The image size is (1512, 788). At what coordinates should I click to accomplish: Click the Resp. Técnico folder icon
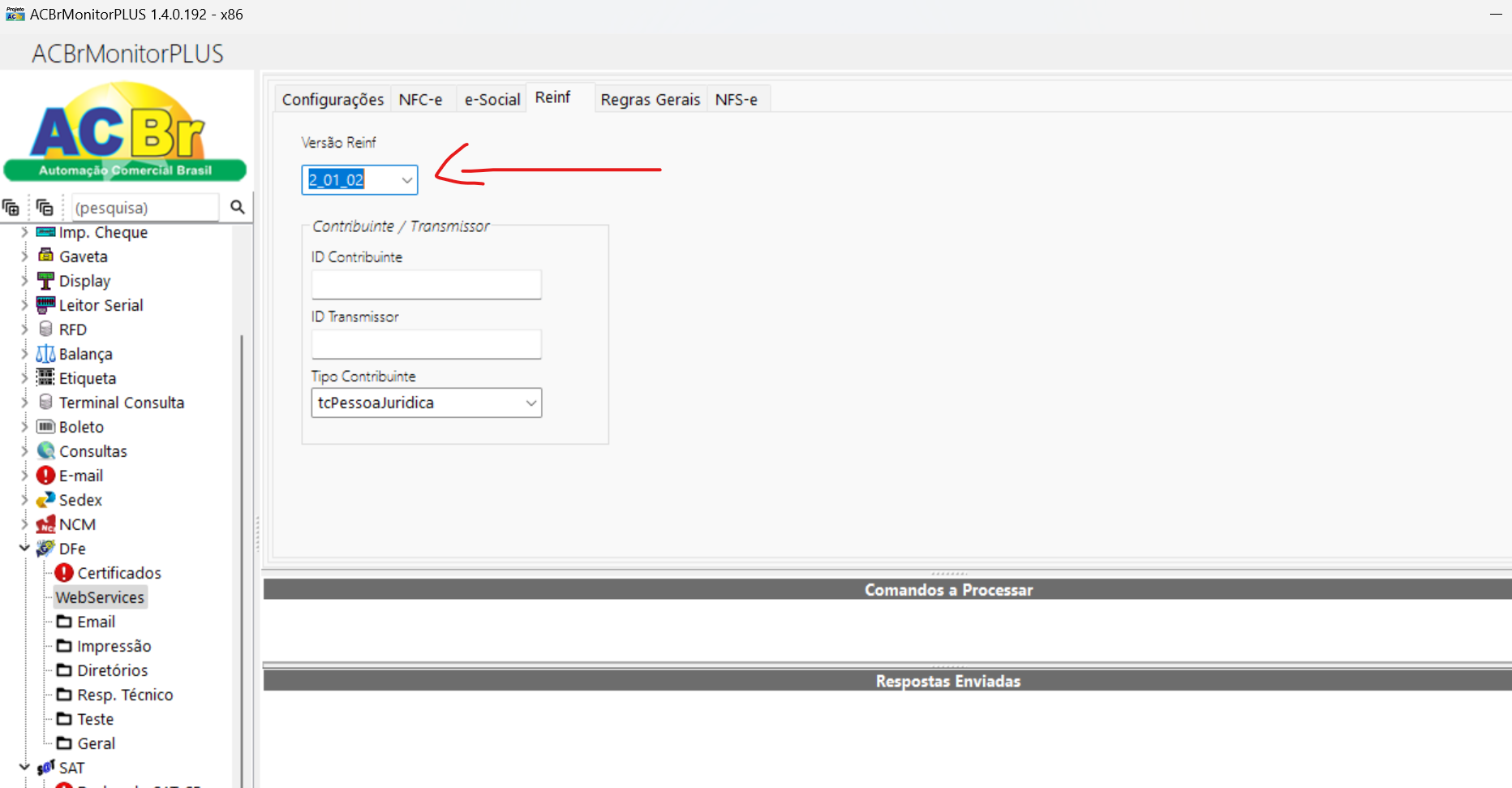64,695
